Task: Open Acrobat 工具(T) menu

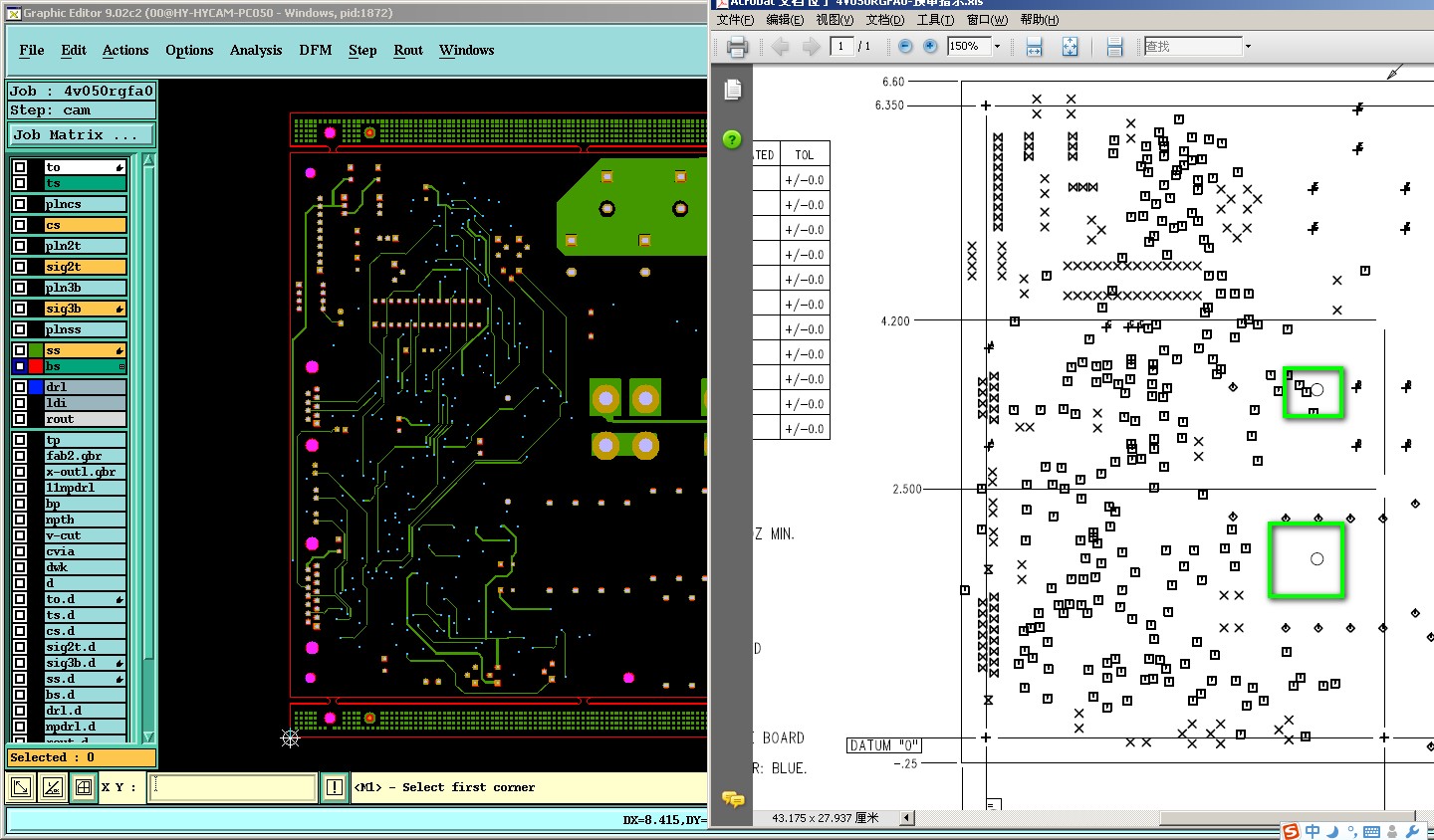Action: (935, 20)
